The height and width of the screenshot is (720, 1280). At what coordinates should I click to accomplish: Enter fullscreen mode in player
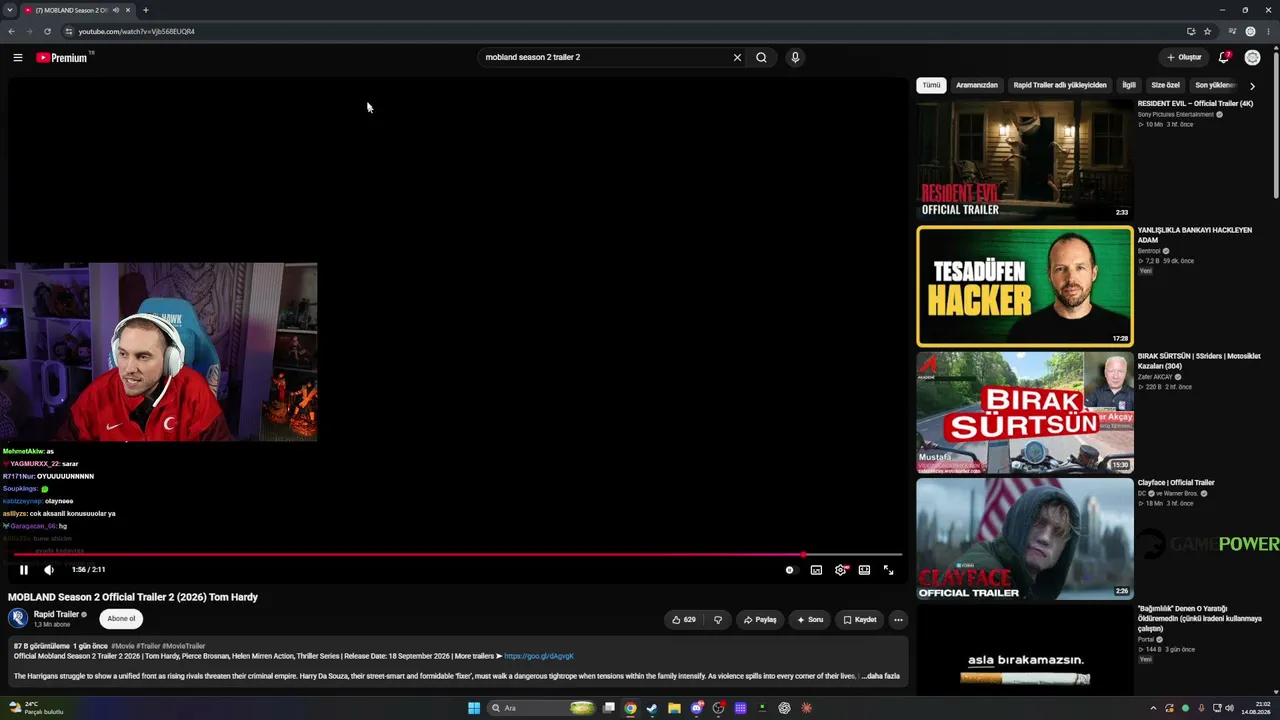888,570
